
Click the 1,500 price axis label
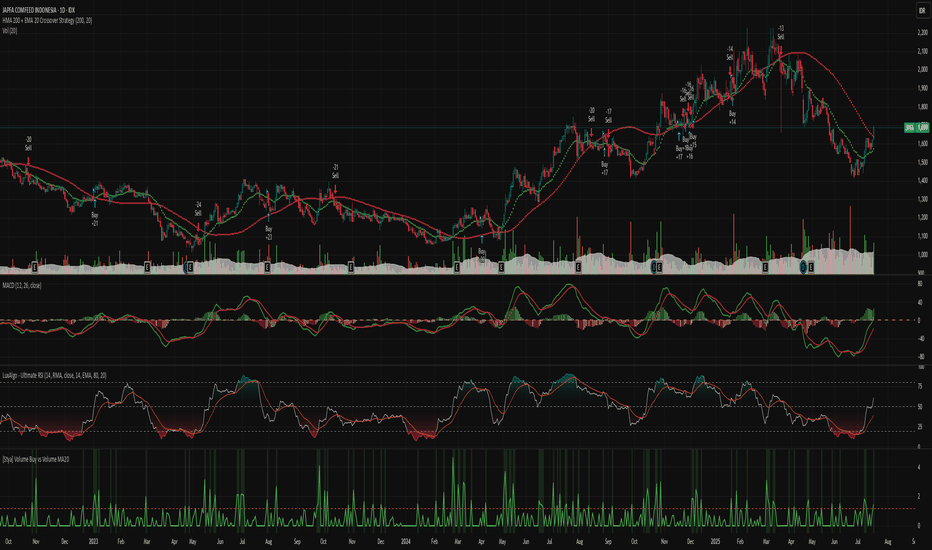click(922, 162)
